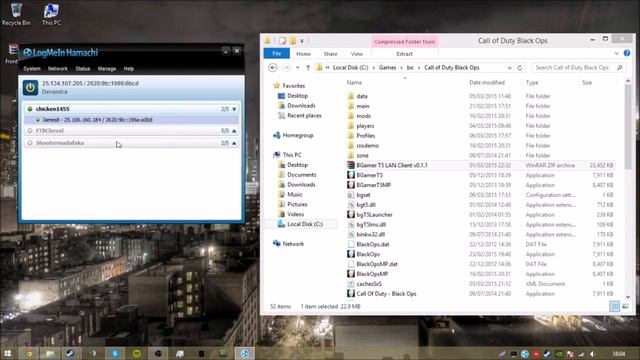Sort files by Type column
640x360 pixels.
tap(532, 83)
